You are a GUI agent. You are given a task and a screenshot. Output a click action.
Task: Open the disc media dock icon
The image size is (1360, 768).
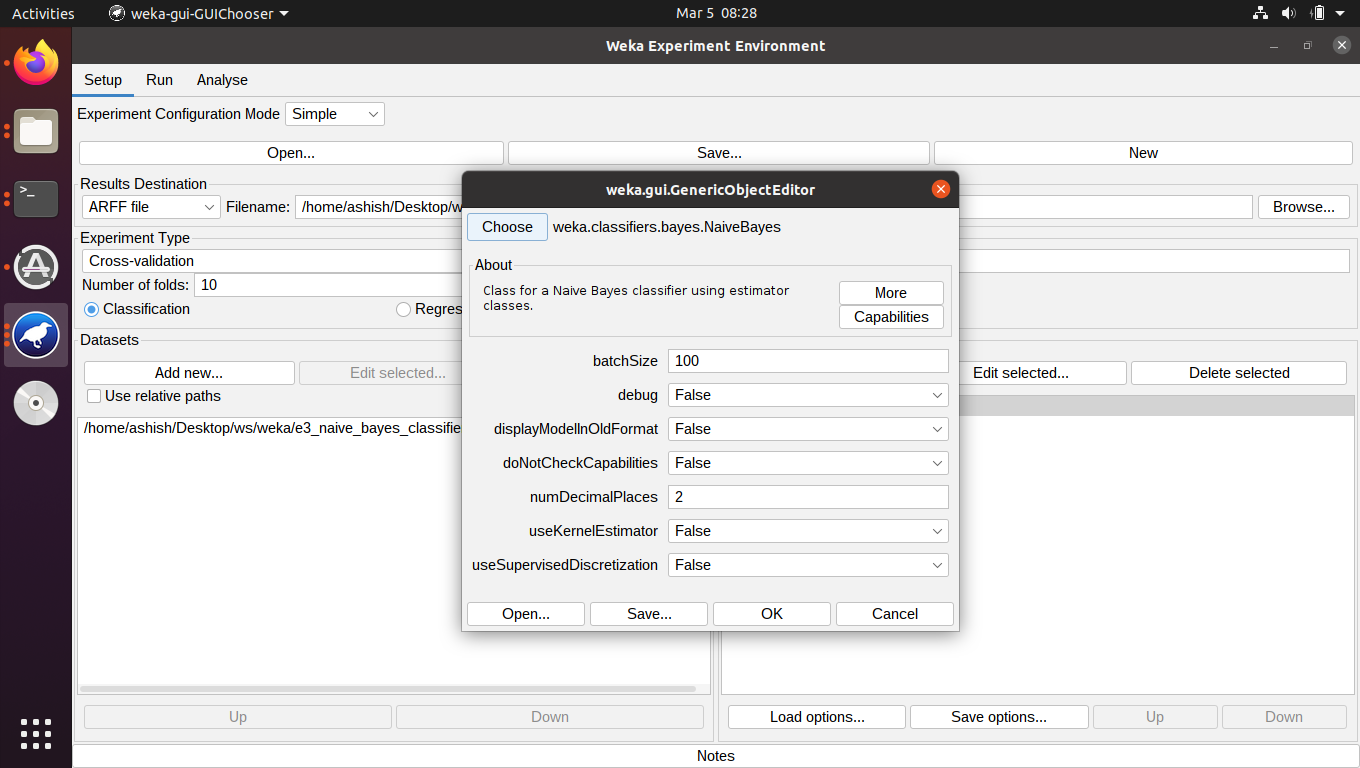(x=36, y=403)
